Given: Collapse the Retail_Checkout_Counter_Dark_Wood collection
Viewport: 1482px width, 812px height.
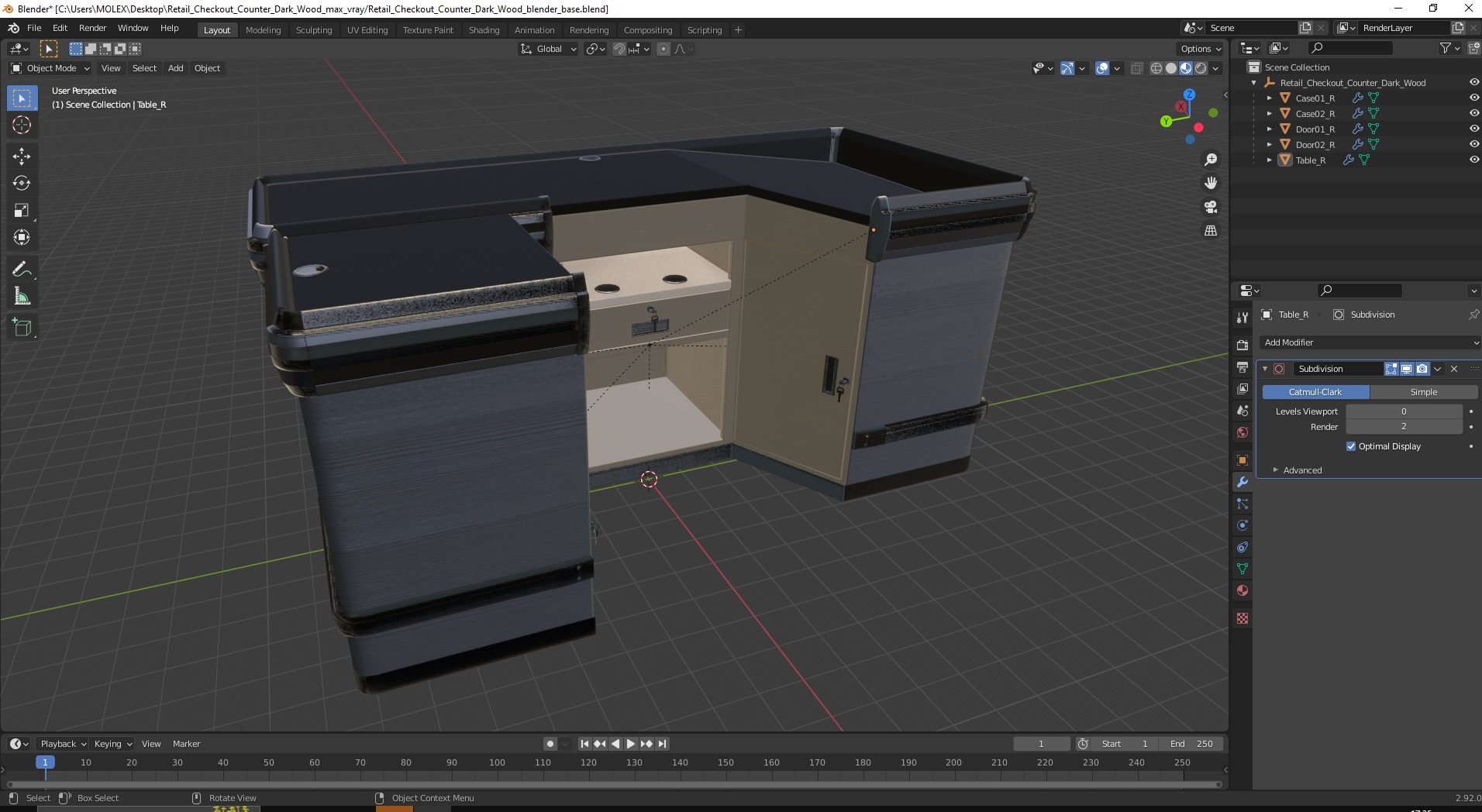Looking at the screenshot, I should click(x=1254, y=83).
